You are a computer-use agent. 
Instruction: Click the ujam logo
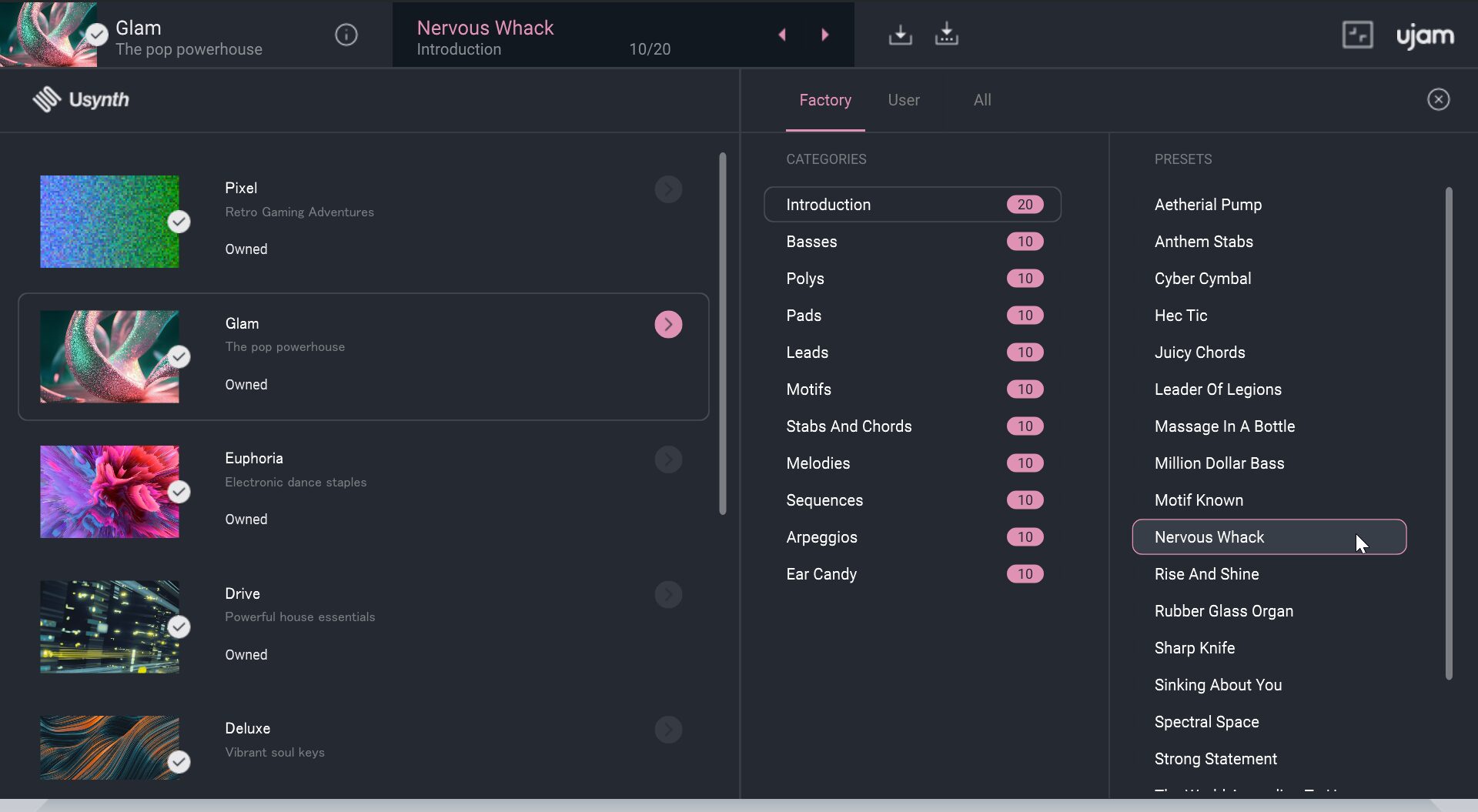1425,35
